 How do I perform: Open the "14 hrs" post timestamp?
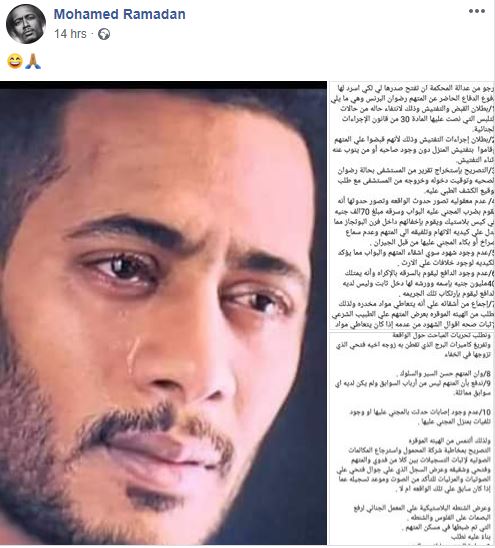point(70,34)
